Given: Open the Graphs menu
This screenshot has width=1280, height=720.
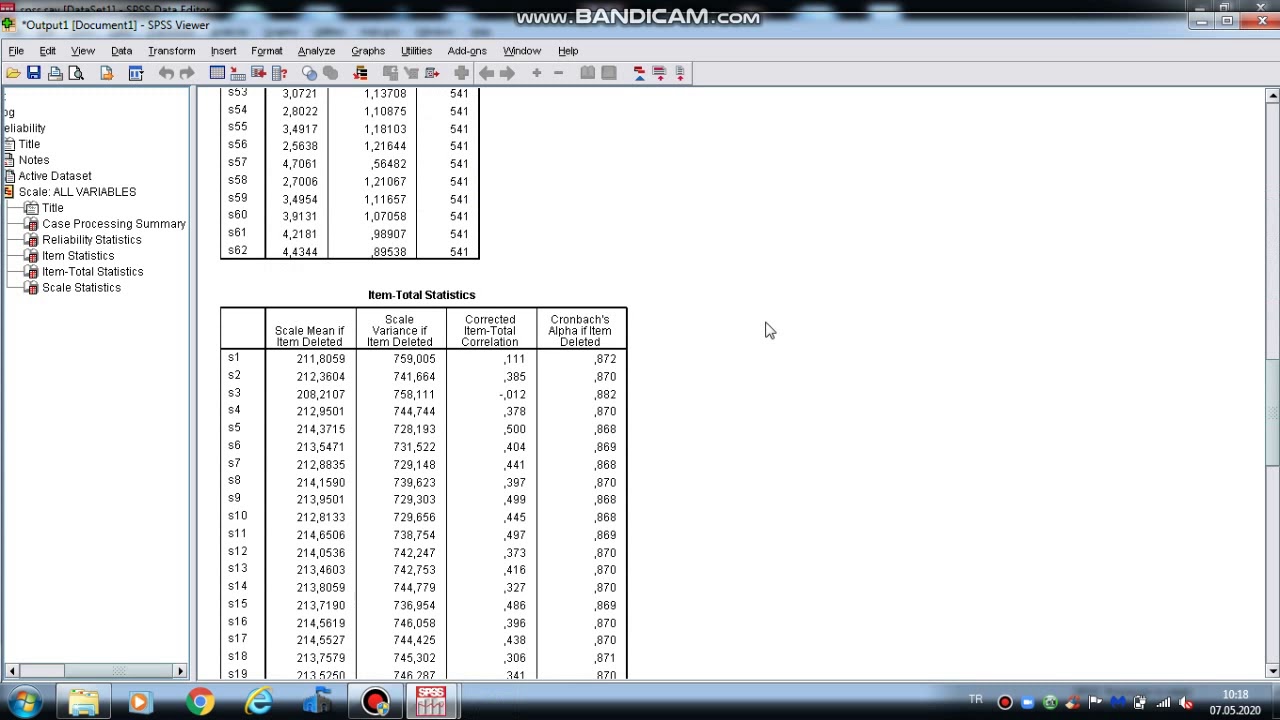Looking at the screenshot, I should 368,50.
